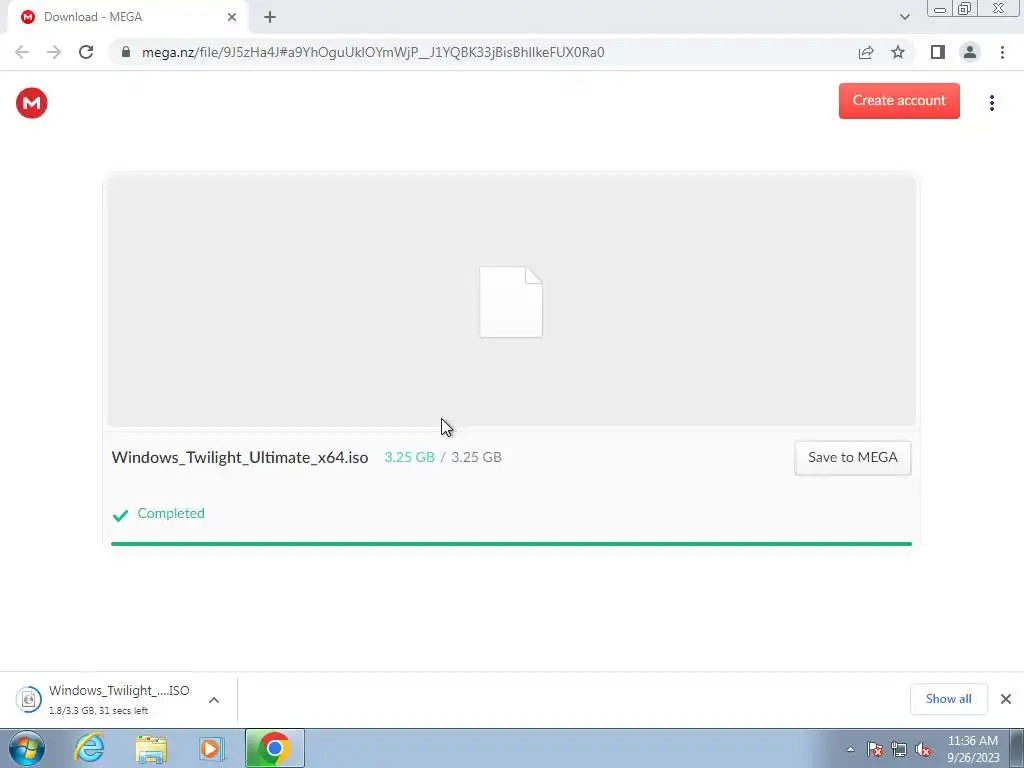Reload the page with refresh icon

pyautogui.click(x=86, y=52)
